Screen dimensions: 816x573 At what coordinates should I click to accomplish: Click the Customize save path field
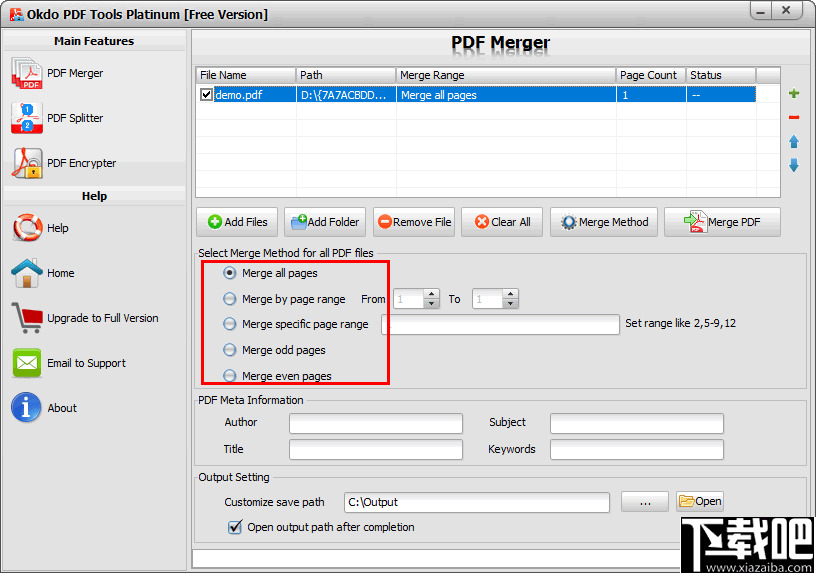pos(477,502)
